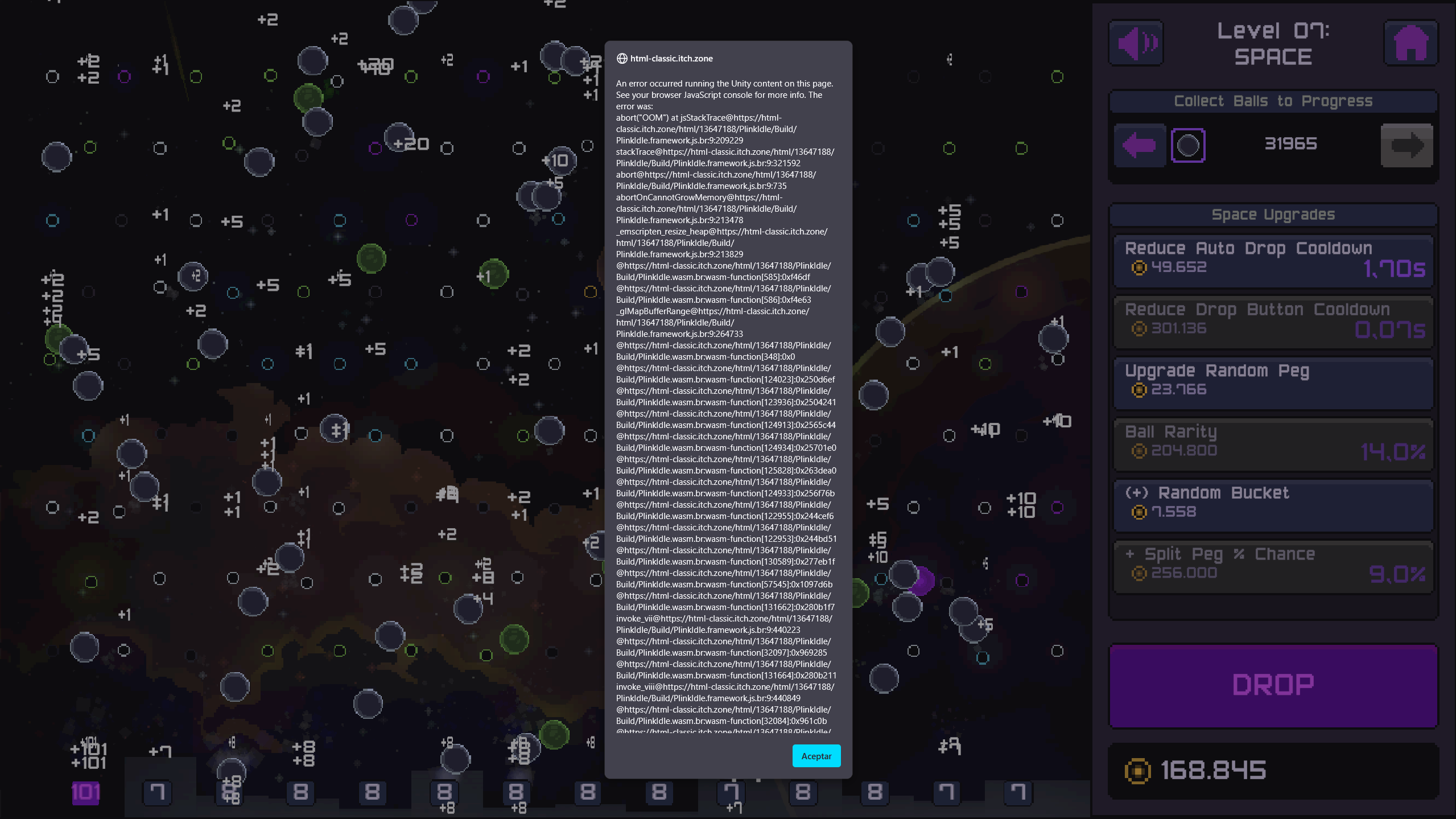Click the purple 101 bucket at bottom left

tap(86, 792)
